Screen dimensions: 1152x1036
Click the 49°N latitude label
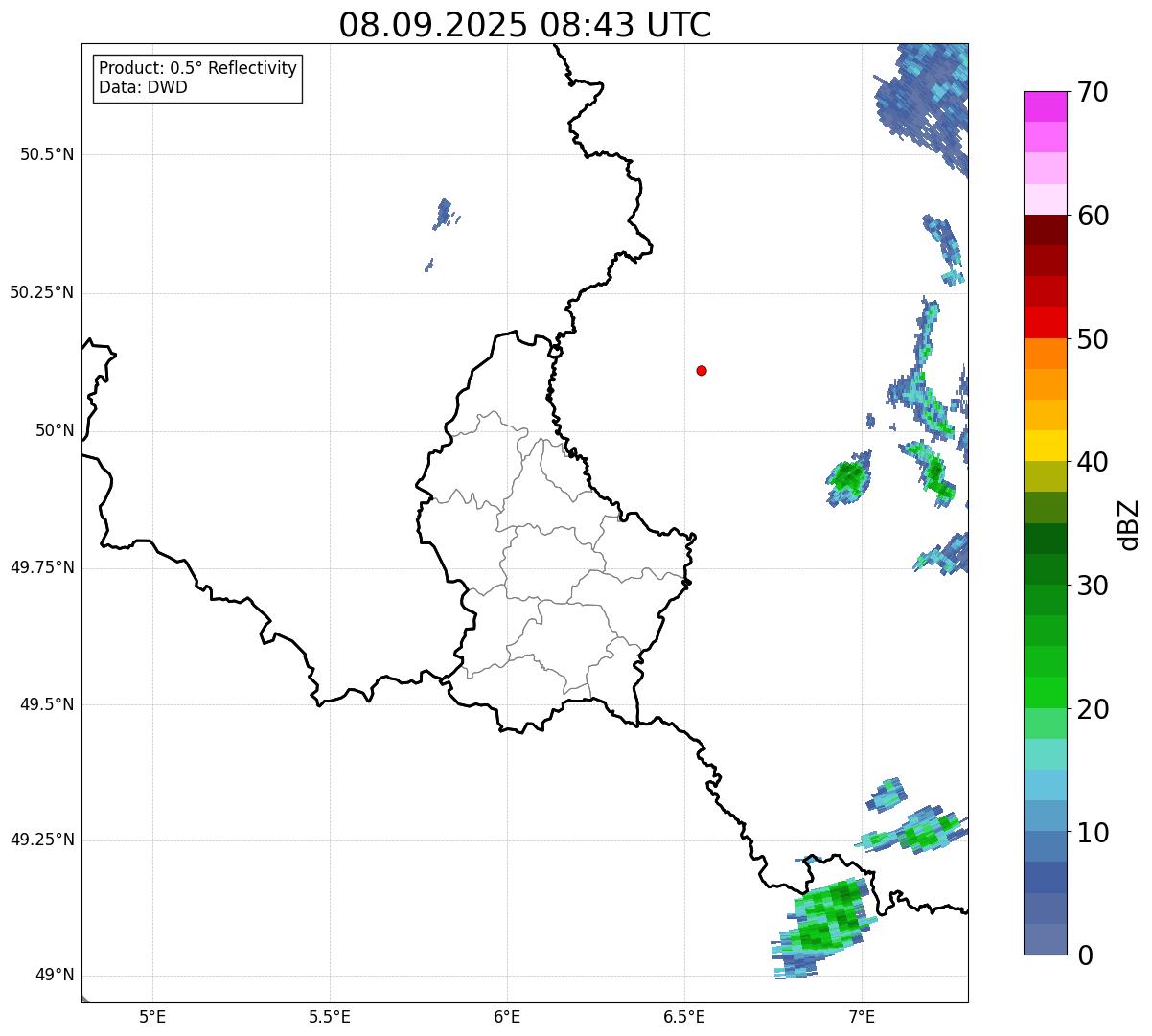click(x=55, y=975)
